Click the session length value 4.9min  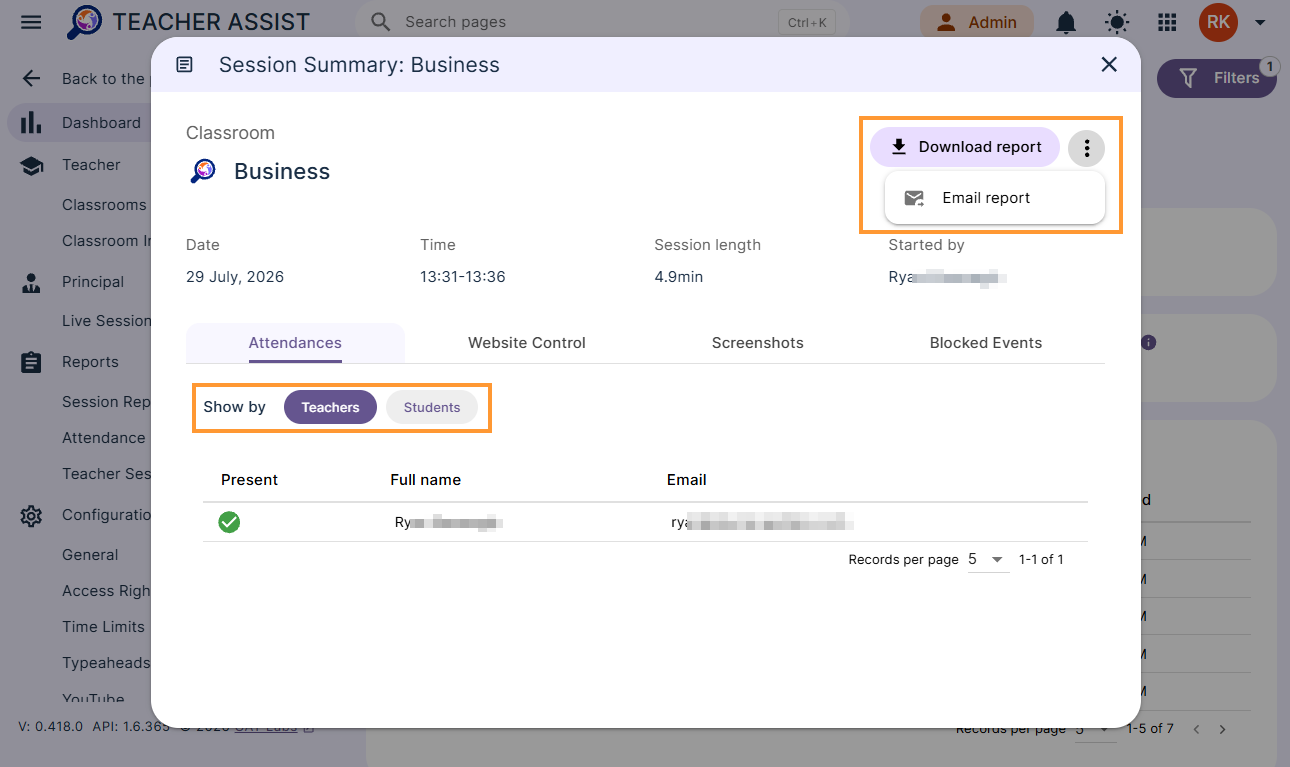coord(679,277)
